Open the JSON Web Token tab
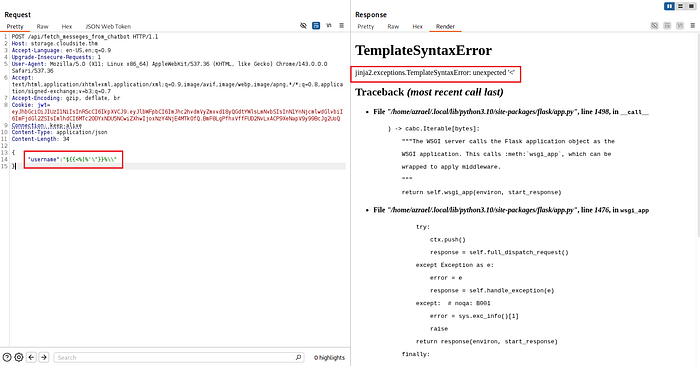This screenshot has height=366, width=700. pyautogui.click(x=108, y=26)
